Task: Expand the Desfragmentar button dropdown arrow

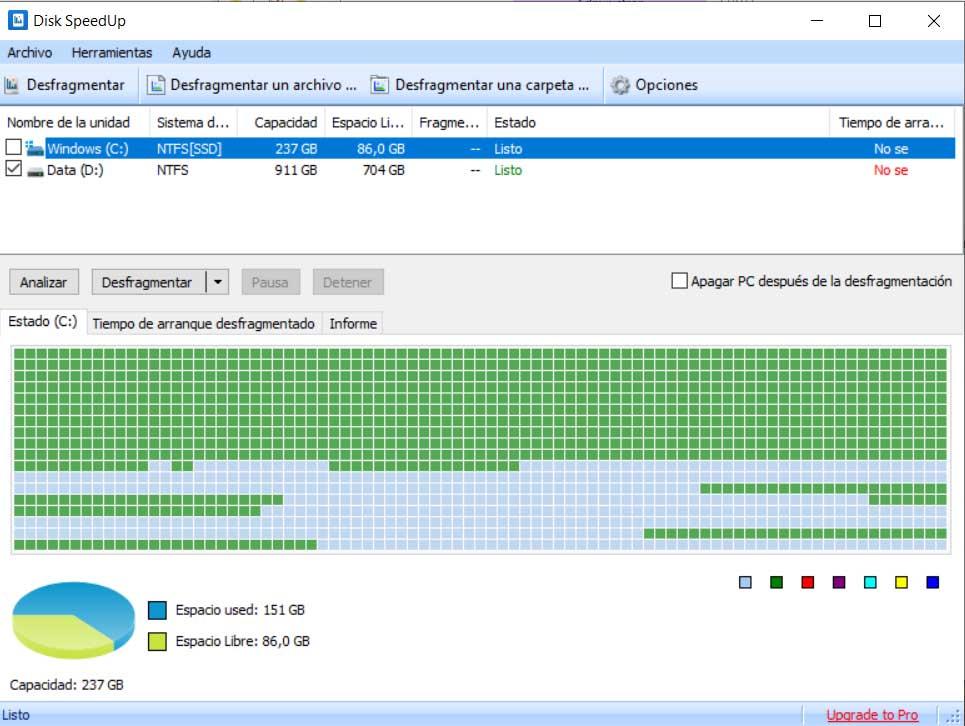Action: click(x=218, y=282)
